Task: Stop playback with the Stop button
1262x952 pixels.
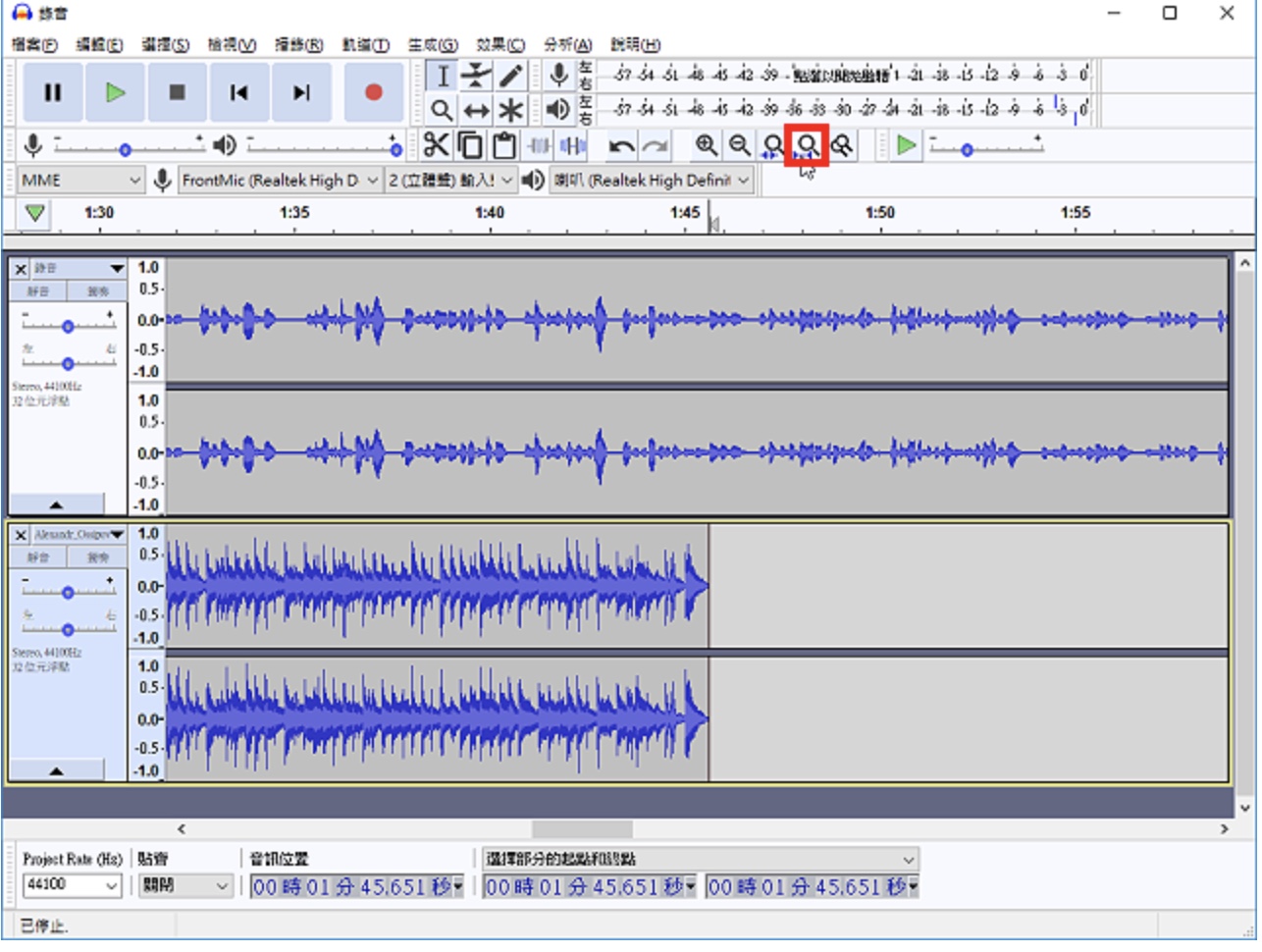Action: (x=177, y=92)
